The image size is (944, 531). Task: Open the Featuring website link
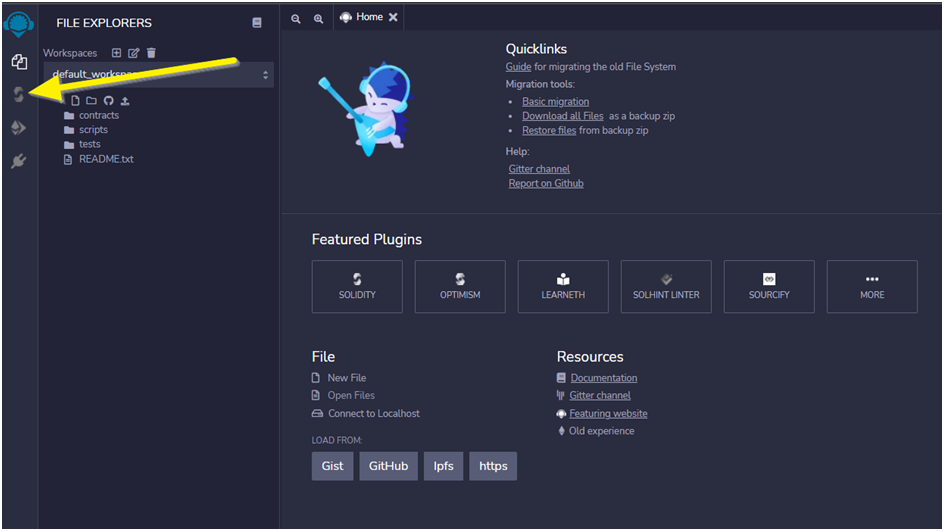coord(609,414)
